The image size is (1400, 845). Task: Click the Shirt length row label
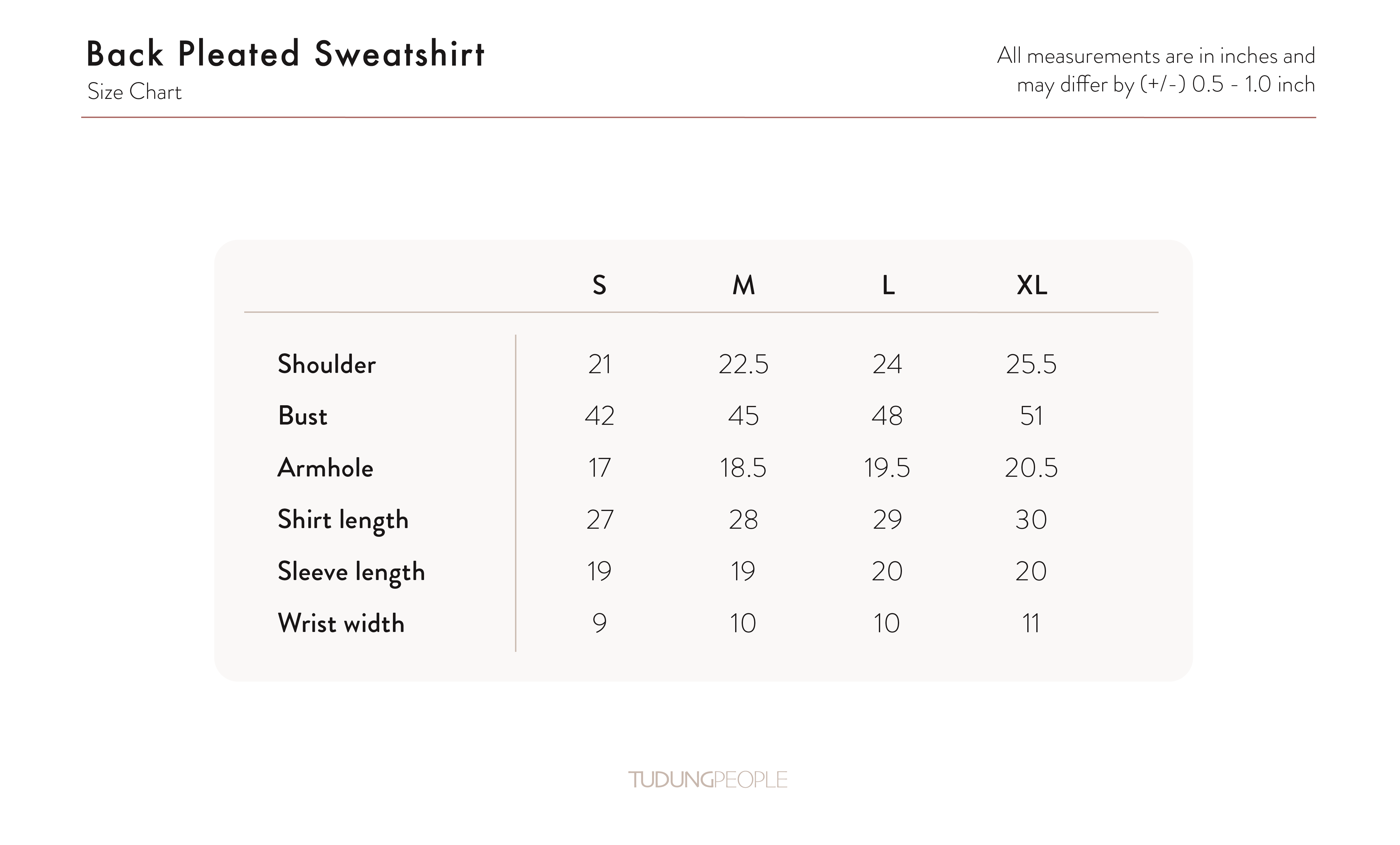(343, 520)
